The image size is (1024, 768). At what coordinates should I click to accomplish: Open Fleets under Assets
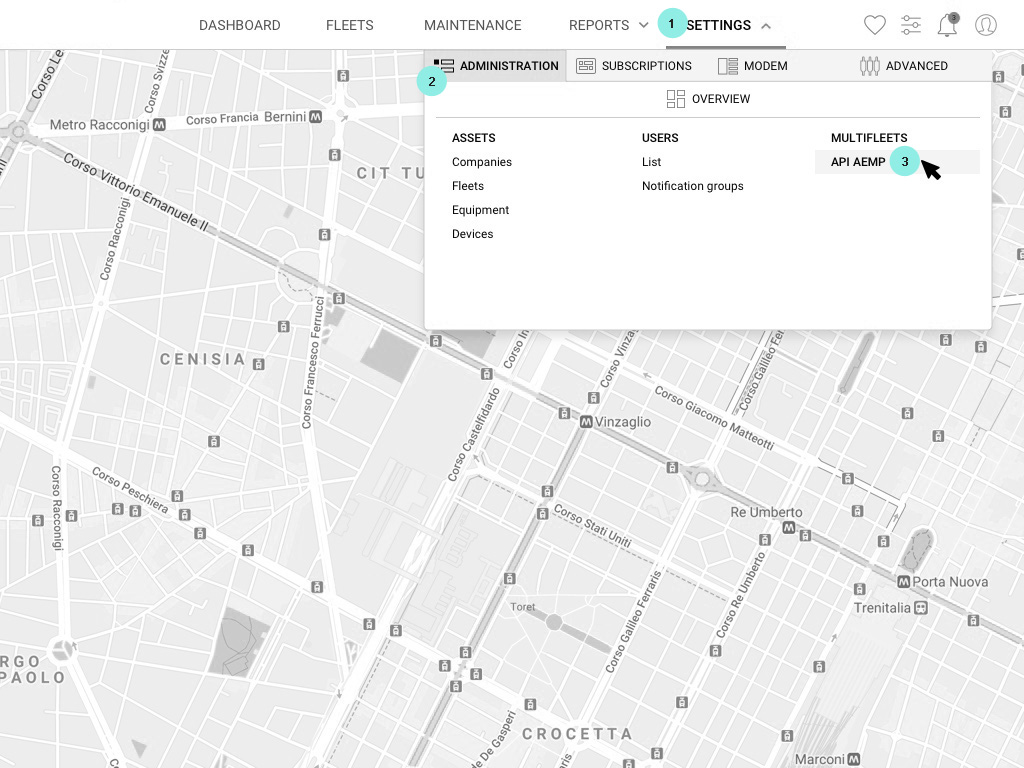(x=468, y=186)
